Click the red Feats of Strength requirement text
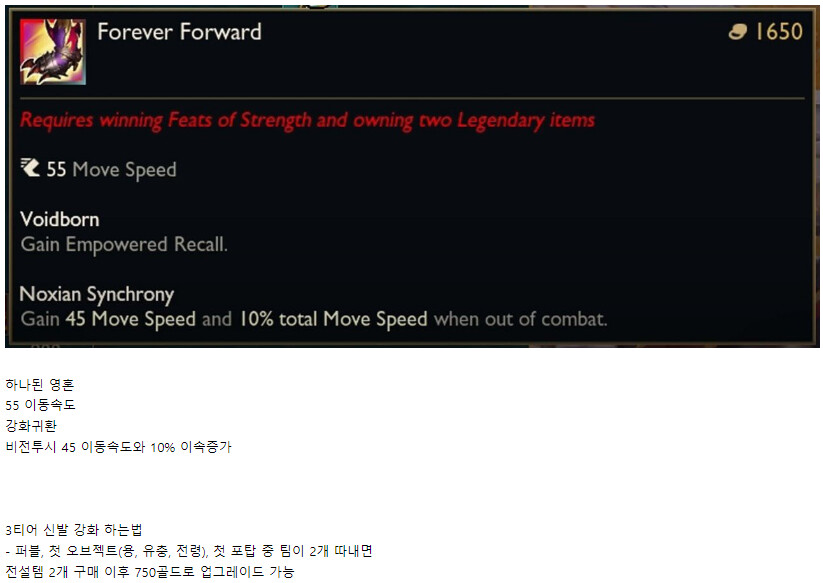The width and height of the screenshot is (823, 583). coord(307,120)
